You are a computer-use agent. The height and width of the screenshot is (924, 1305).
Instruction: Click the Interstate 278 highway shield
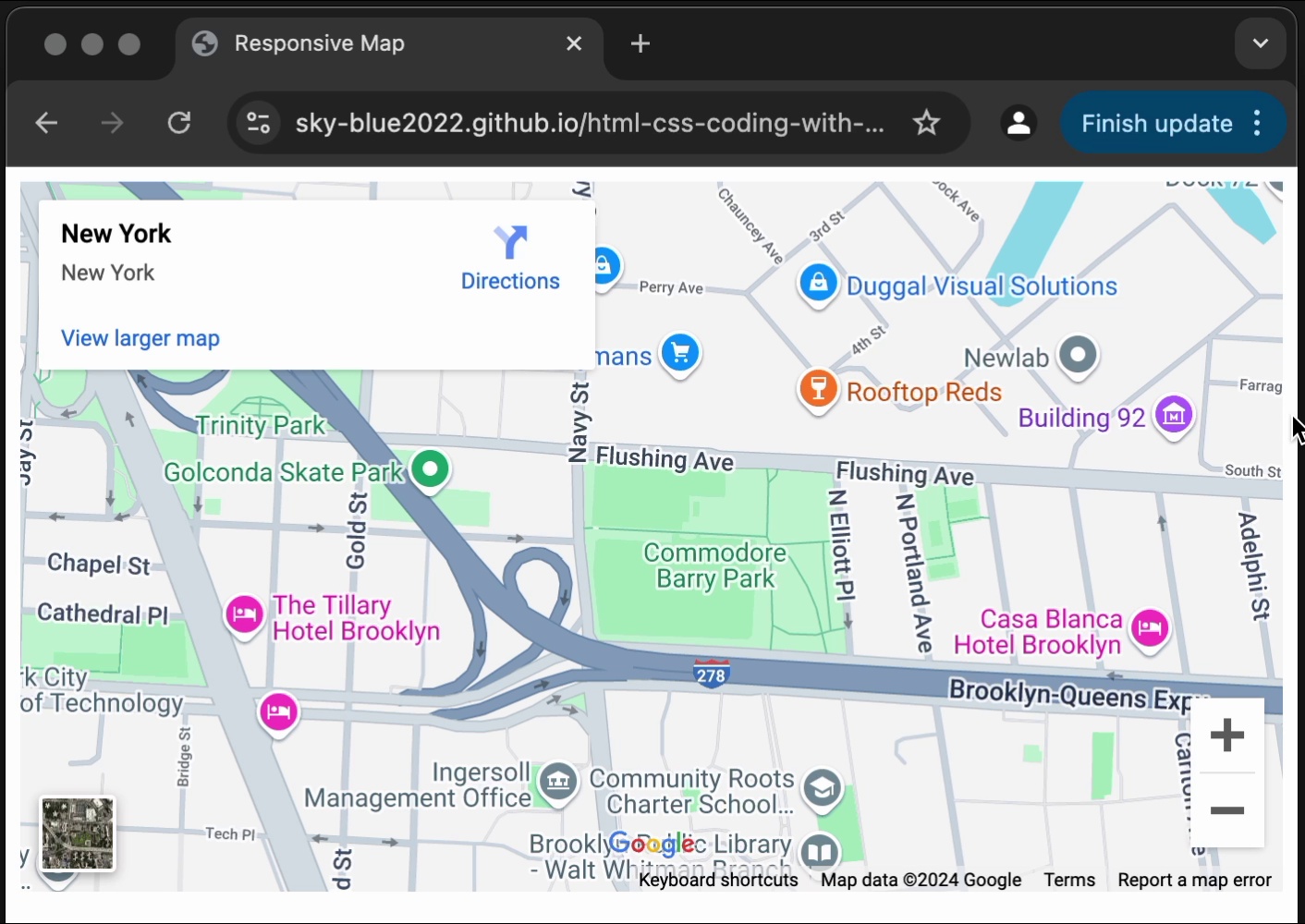tap(711, 674)
